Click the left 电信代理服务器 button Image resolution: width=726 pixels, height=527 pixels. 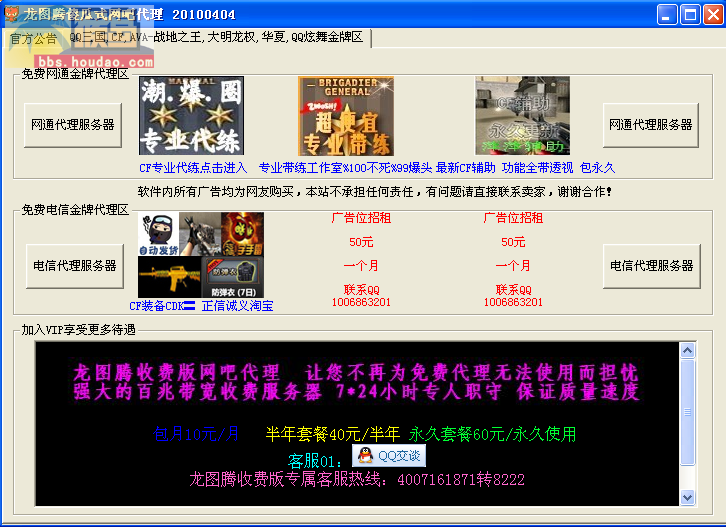point(75,266)
